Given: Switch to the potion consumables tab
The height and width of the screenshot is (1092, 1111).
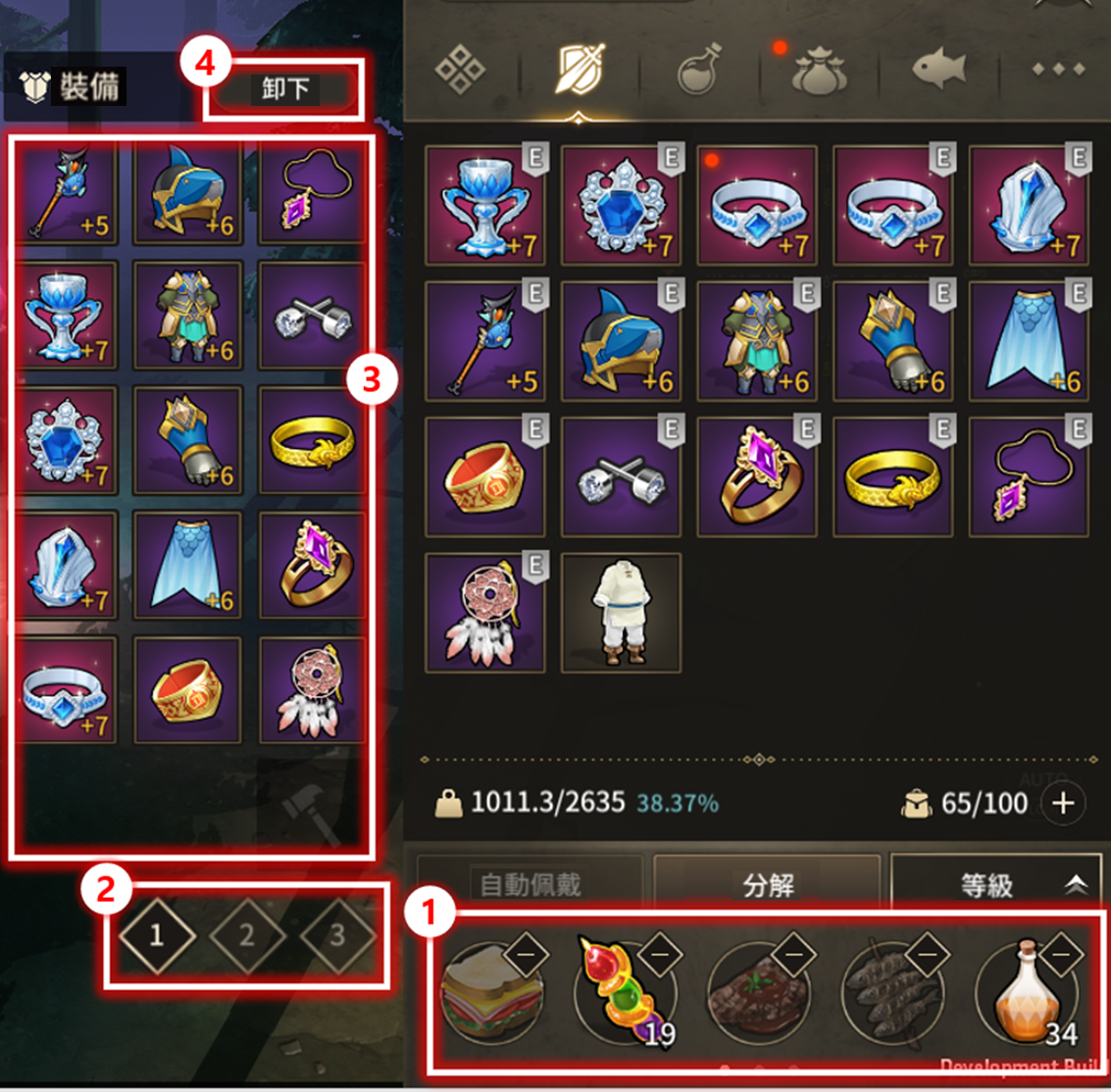Looking at the screenshot, I should tap(699, 70).
